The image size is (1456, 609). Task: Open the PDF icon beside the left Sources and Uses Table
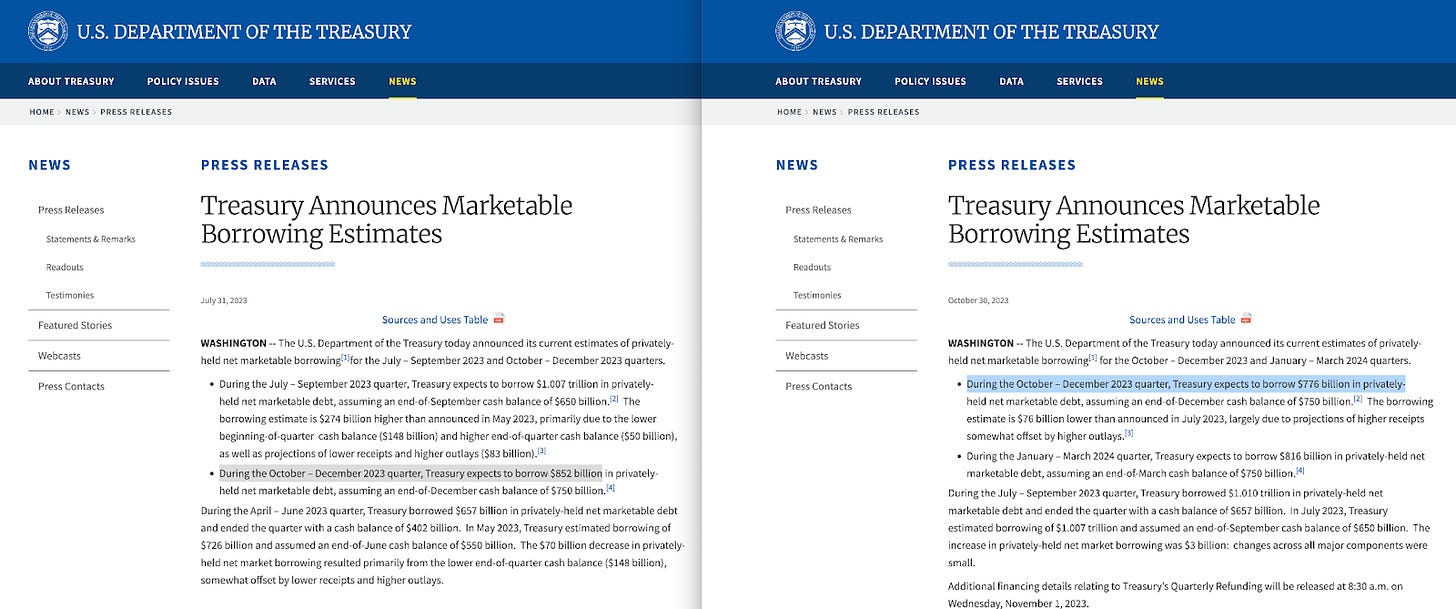click(x=499, y=319)
